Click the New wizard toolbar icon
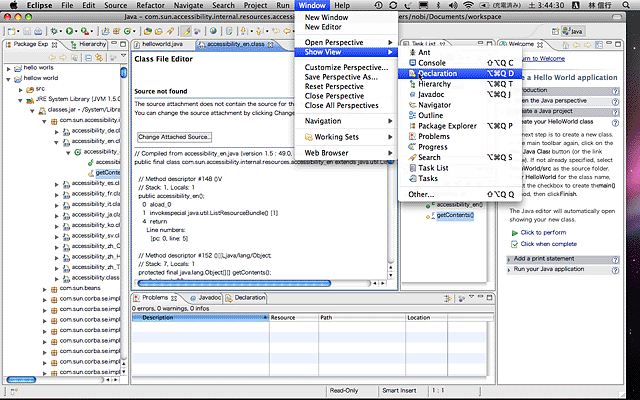 (x=11, y=31)
